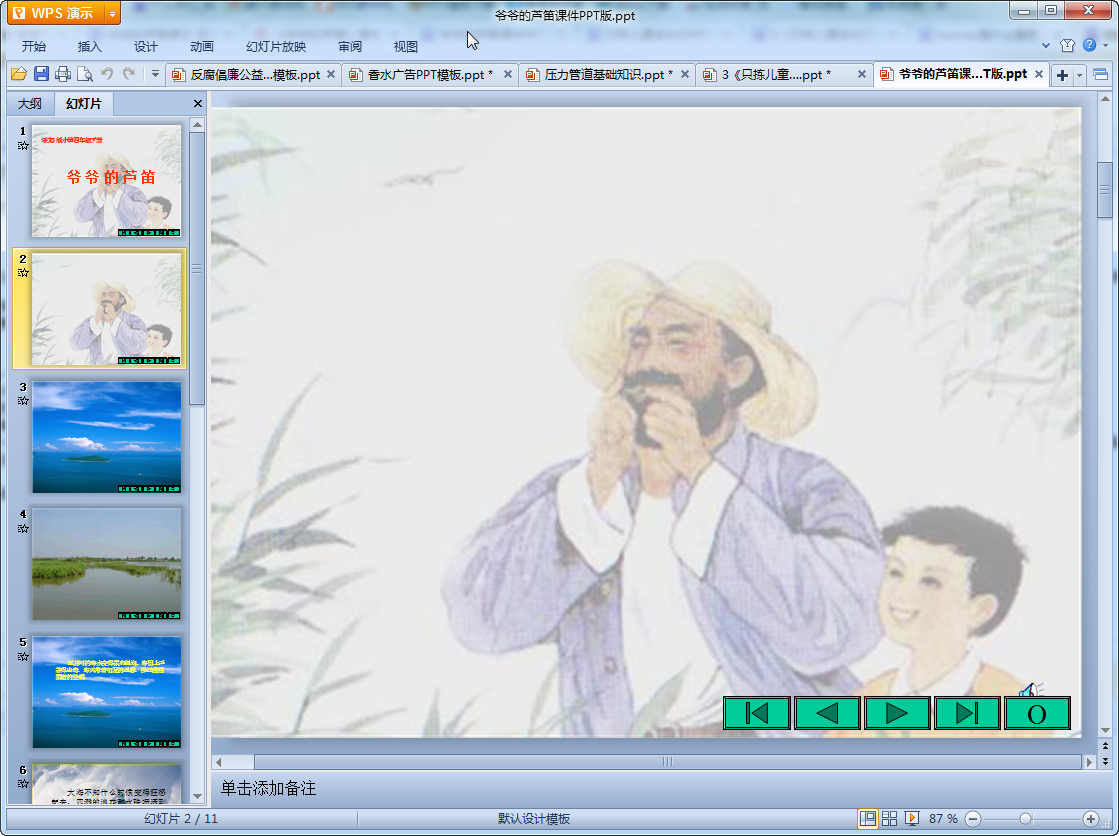Close the 压力管道基础知识 document tab
Viewport: 1119px width, 836px height.
point(684,74)
